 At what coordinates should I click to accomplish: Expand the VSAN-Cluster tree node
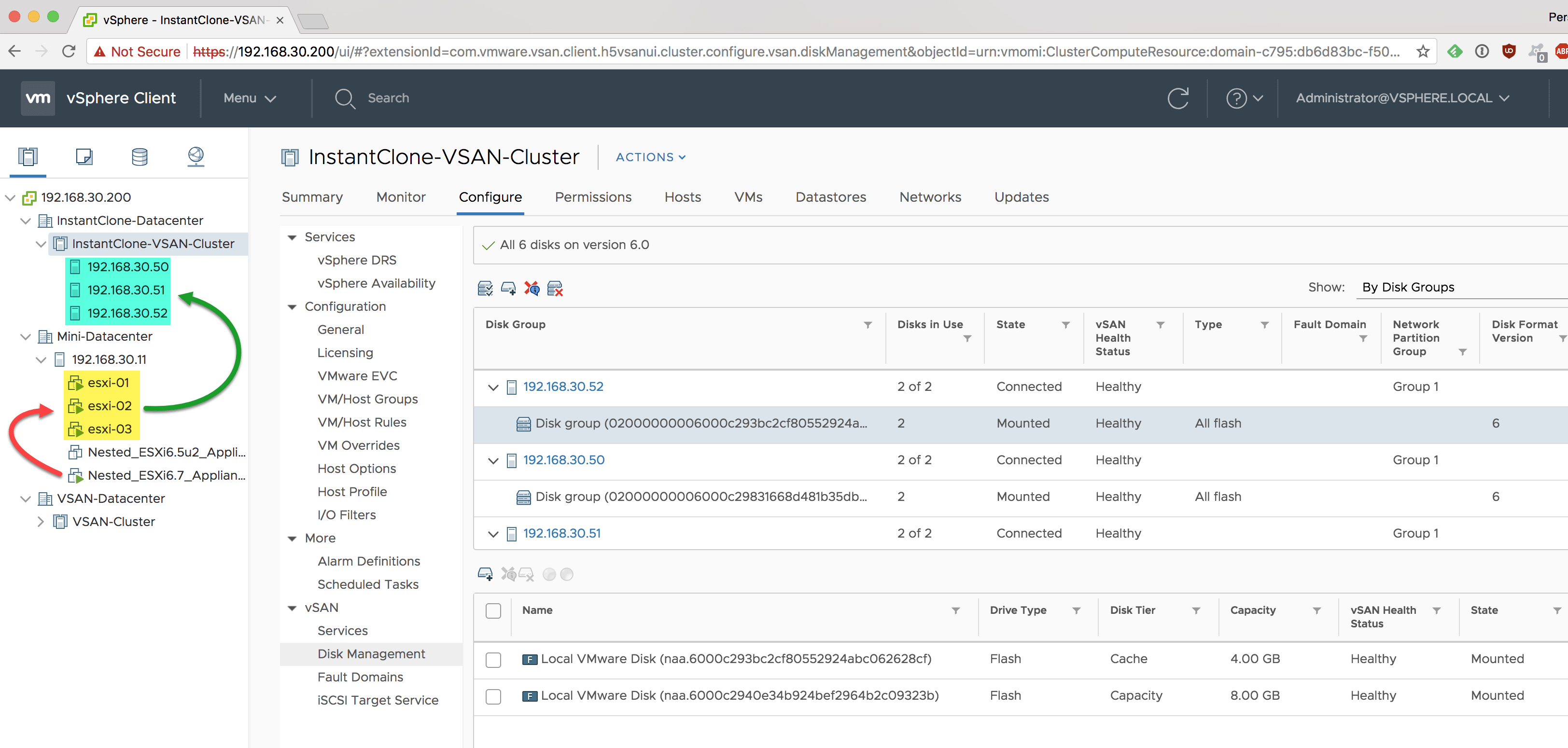pyautogui.click(x=41, y=522)
